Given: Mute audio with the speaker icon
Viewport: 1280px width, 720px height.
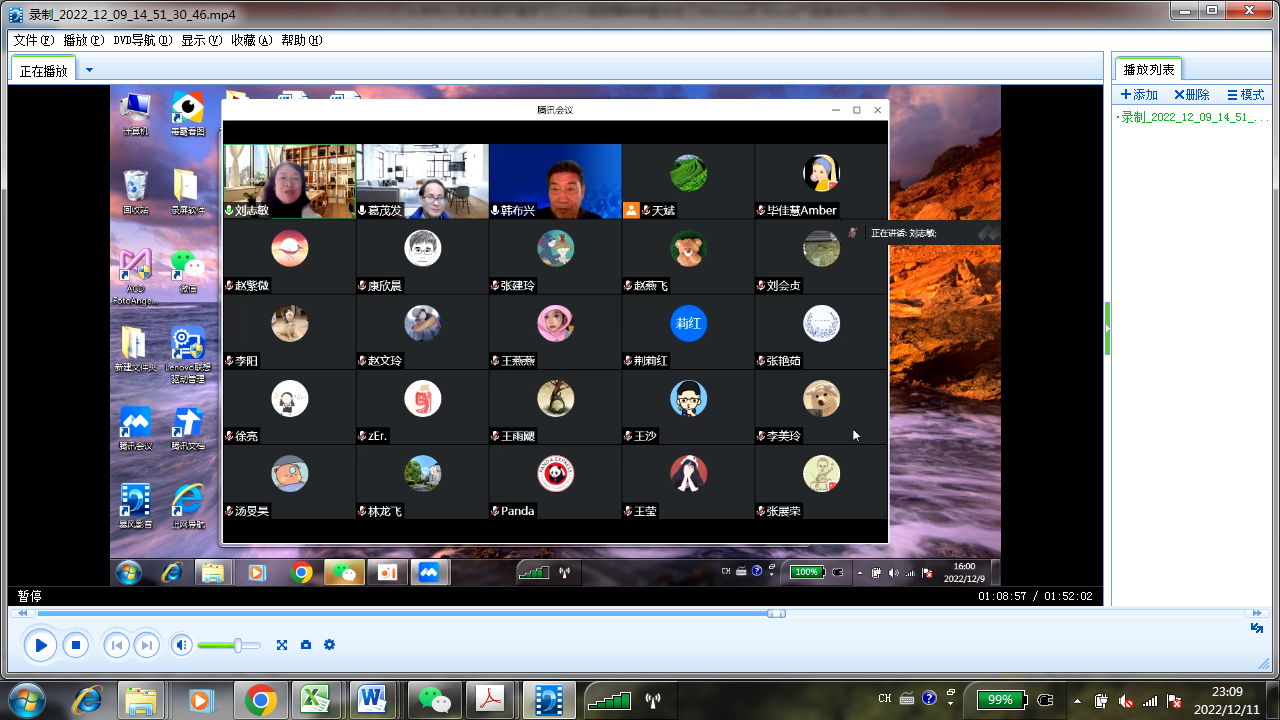Looking at the screenshot, I should coord(181,645).
